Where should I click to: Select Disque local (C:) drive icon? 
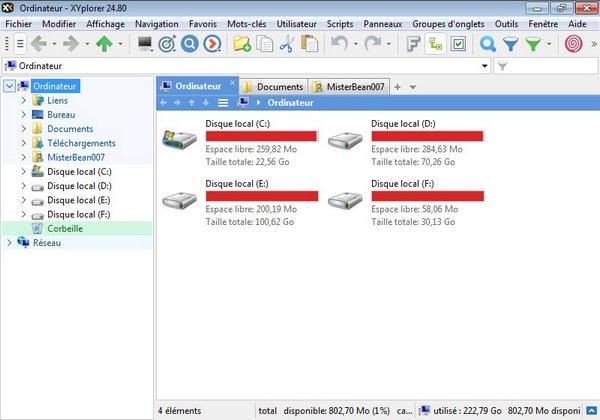pos(179,139)
